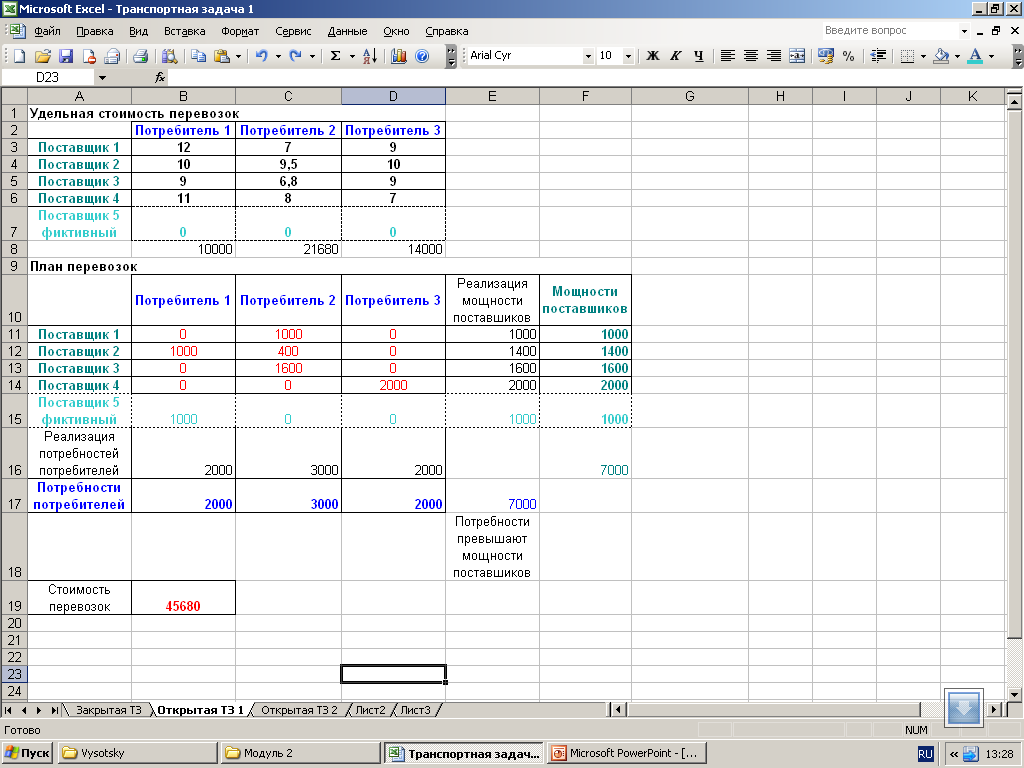This screenshot has width=1024, height=768.
Task: Open the AutoSum functions dropdown arrow
Action: tap(352, 56)
